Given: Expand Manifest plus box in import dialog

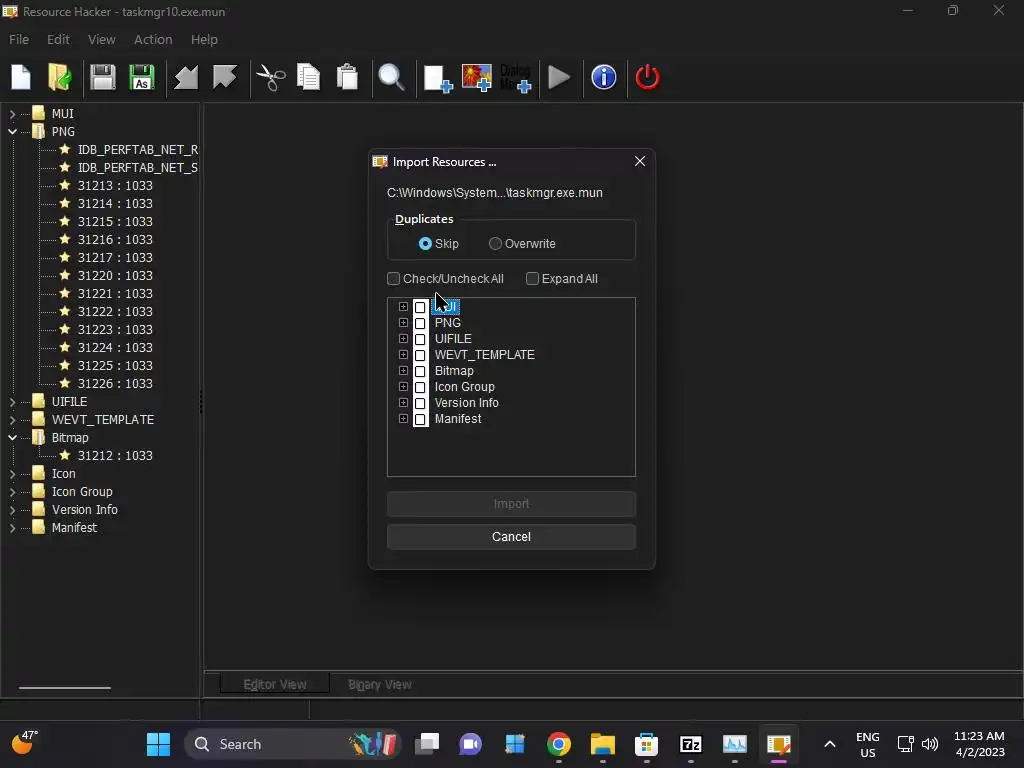Looking at the screenshot, I should coord(403,419).
